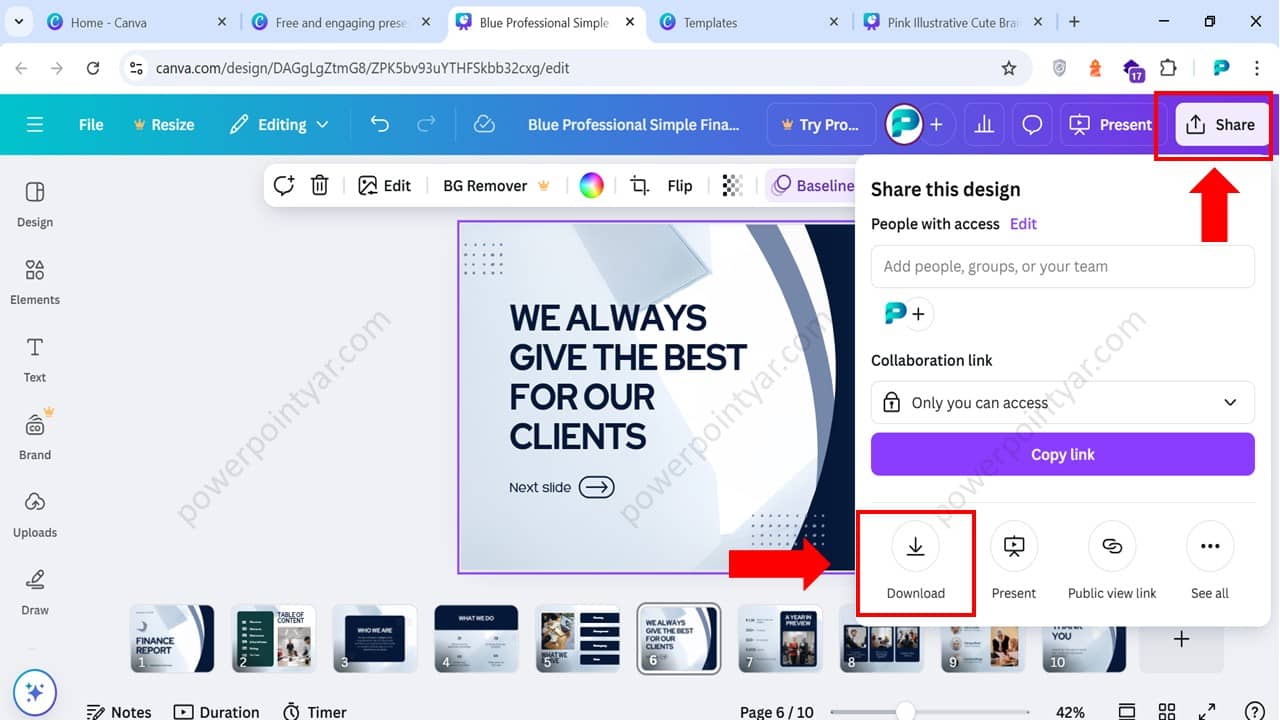The width and height of the screenshot is (1280, 720).
Task: Open the analytics bar chart icon
Action: [985, 125]
